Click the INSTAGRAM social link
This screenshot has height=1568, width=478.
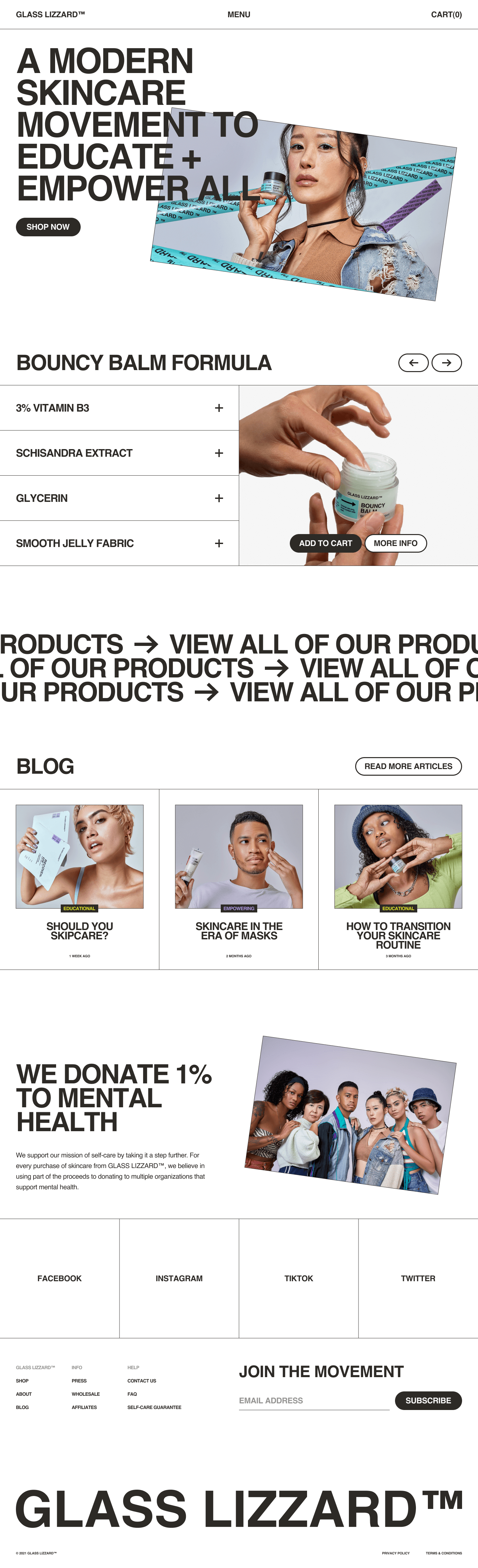pyautogui.click(x=179, y=1278)
